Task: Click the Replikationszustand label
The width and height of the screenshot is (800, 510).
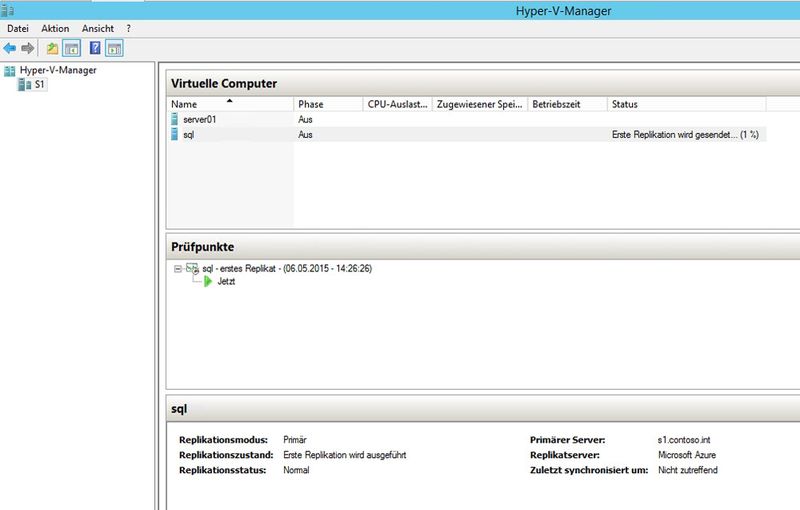Action: (226, 455)
